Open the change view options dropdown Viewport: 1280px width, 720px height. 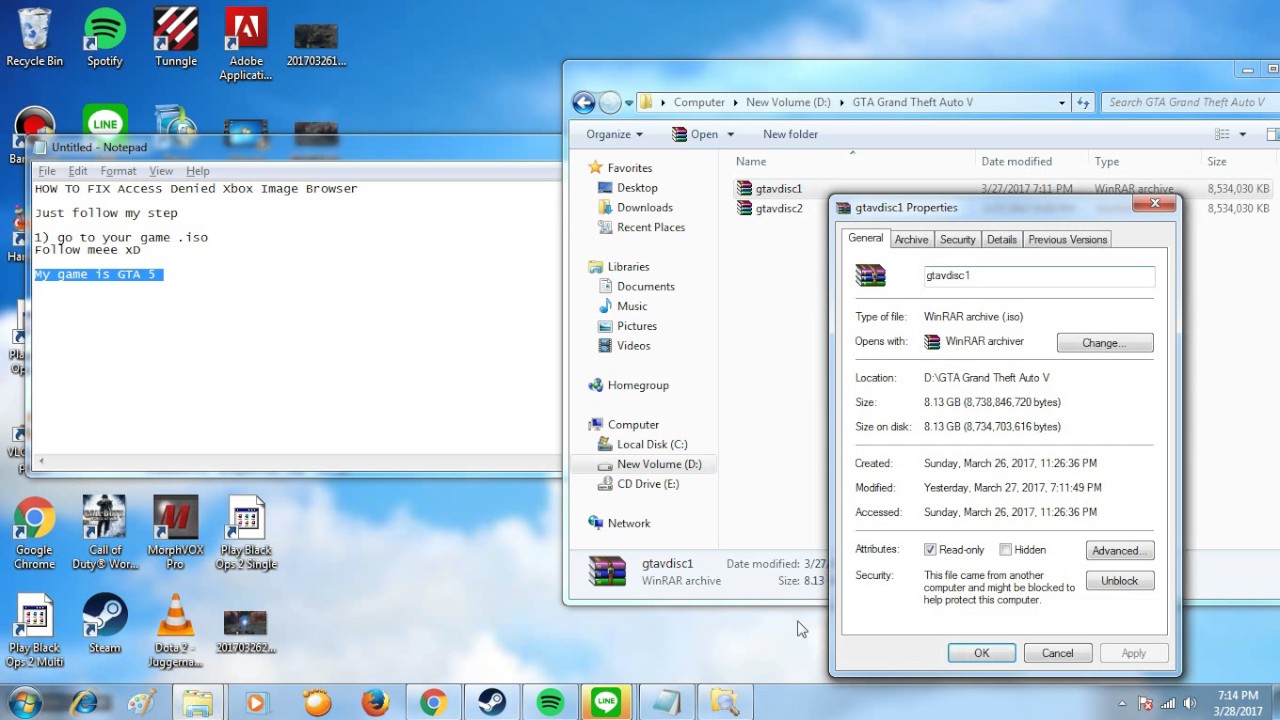(x=1243, y=134)
